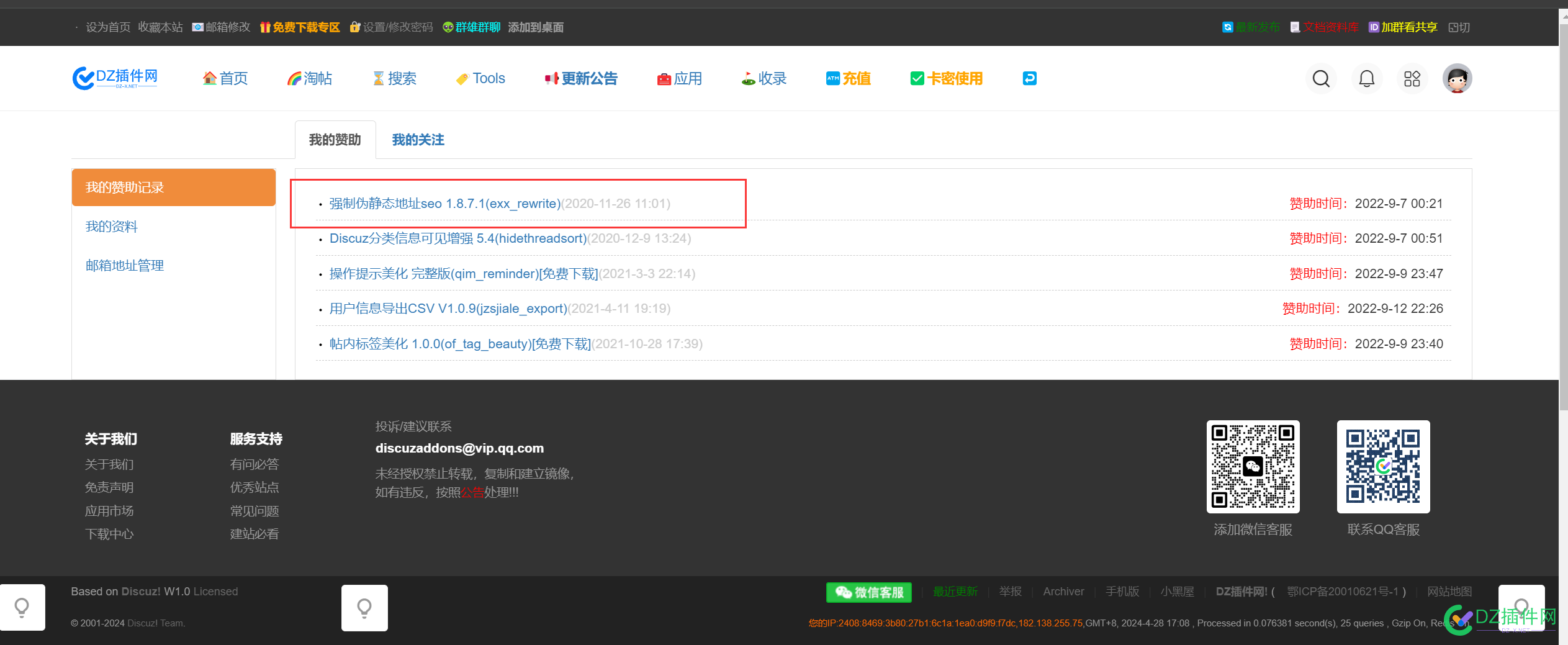The width and height of the screenshot is (1568, 645).
Task: Open footer link 优秀站点
Action: pos(255,487)
